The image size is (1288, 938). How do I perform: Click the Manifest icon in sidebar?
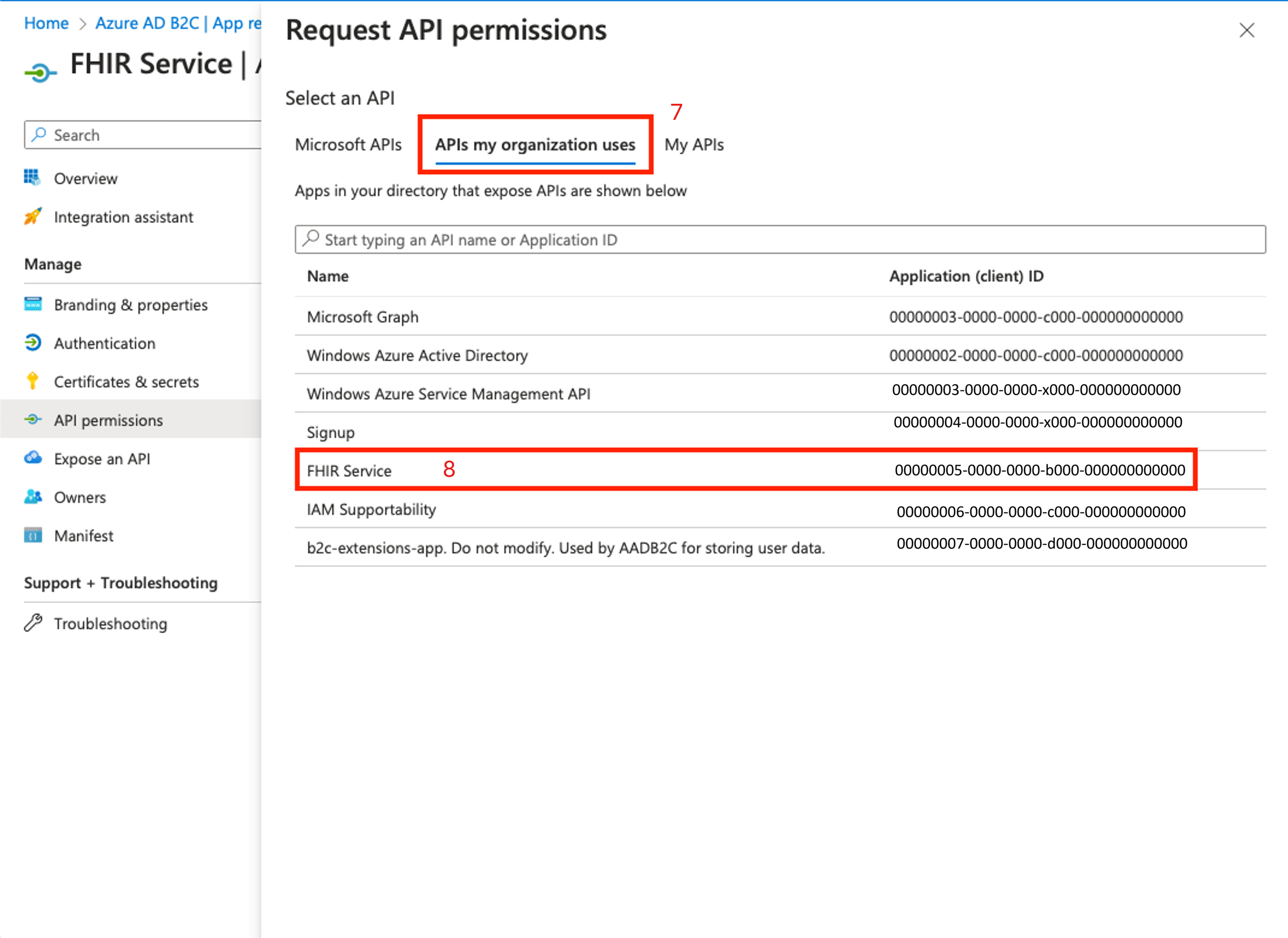coord(32,535)
